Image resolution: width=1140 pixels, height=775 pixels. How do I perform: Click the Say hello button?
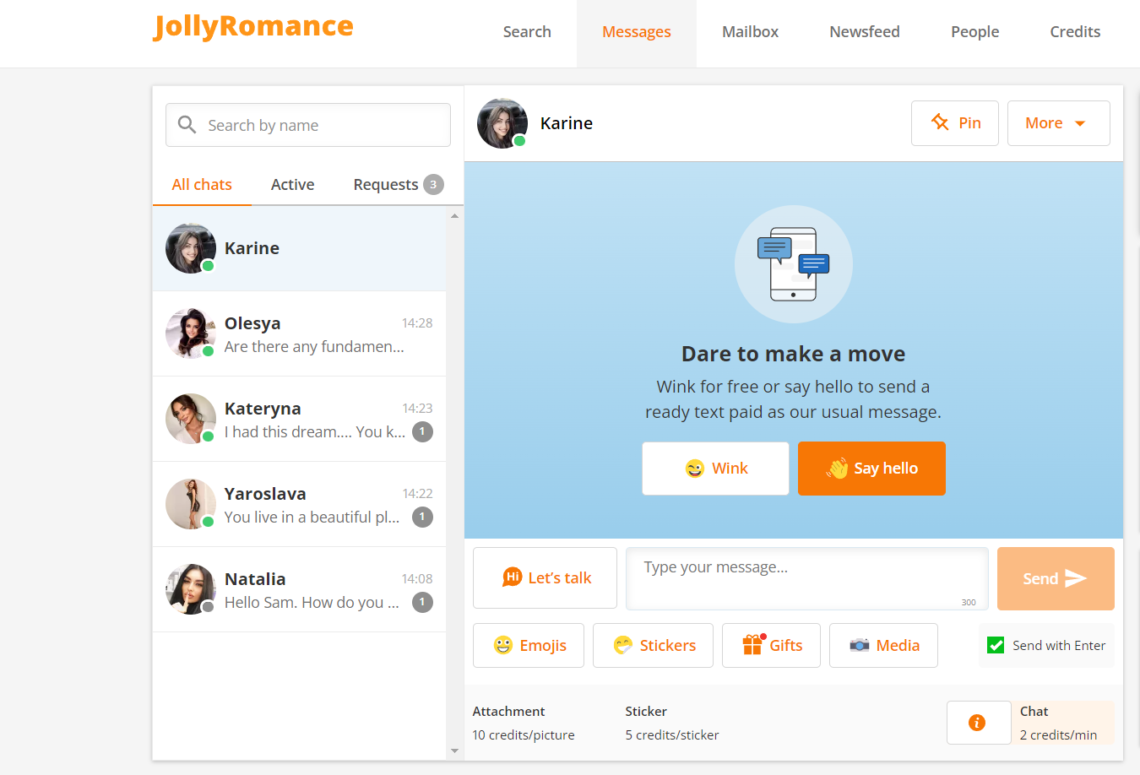coord(872,468)
